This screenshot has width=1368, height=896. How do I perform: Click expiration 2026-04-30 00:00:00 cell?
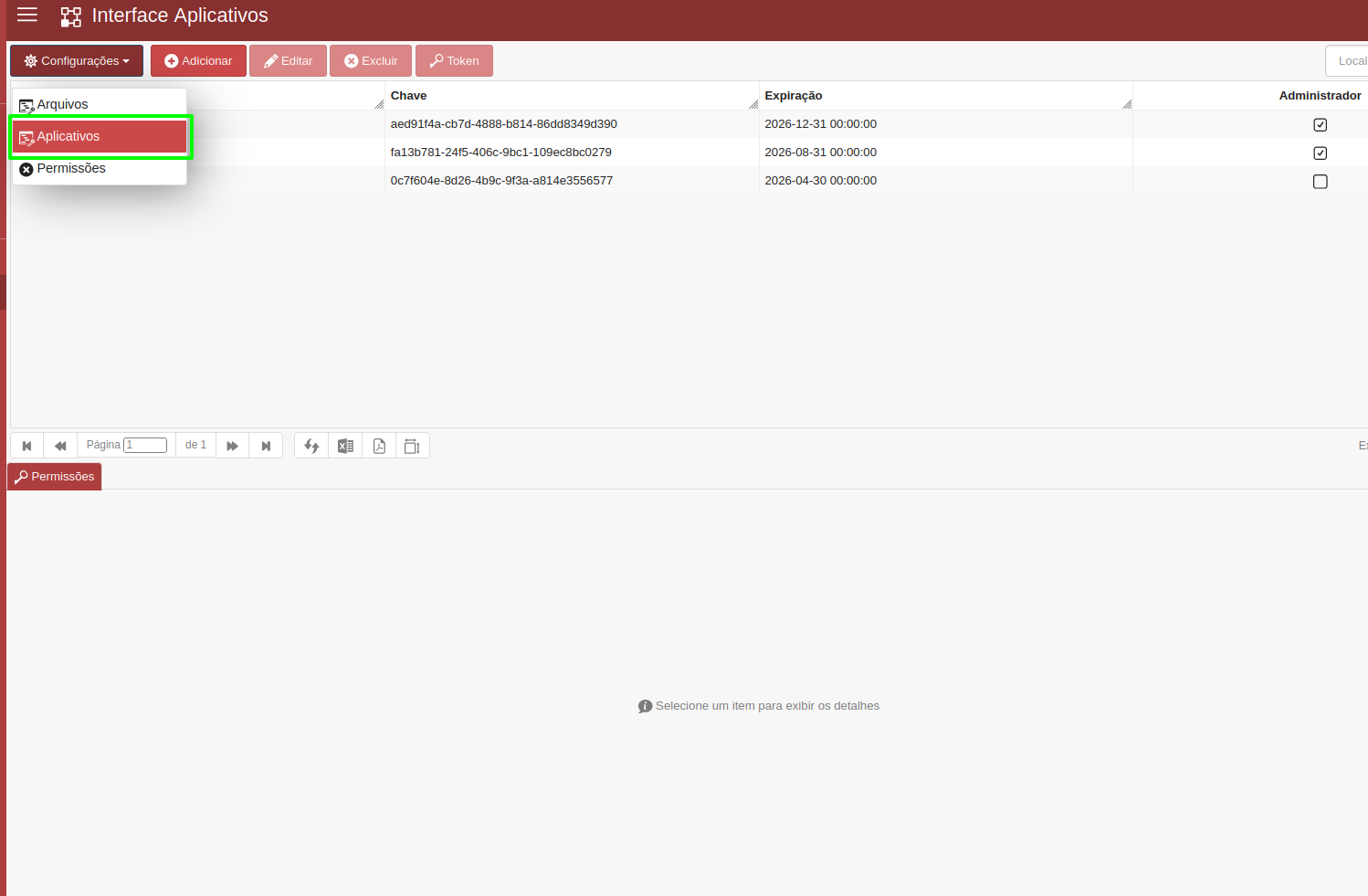(820, 181)
